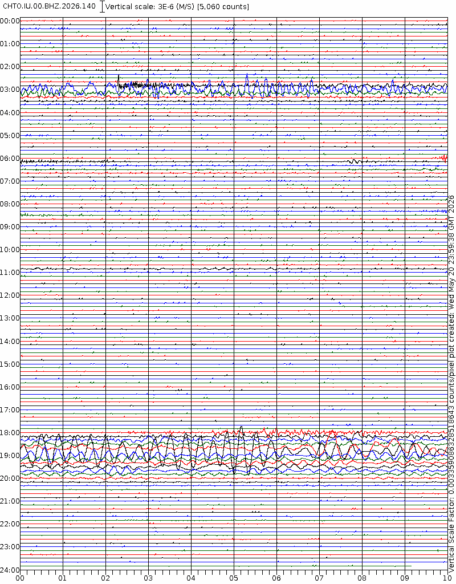Click the 03:00 hour label on left axis
Screen dimensions: 456x584
point(10,89)
